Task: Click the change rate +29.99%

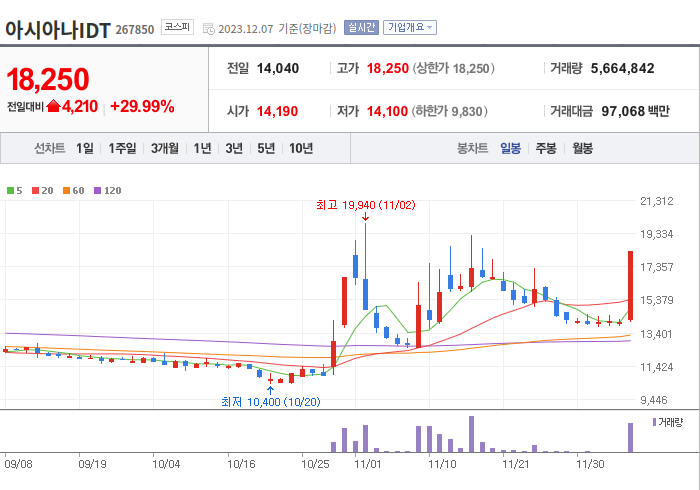Action: click(x=142, y=106)
